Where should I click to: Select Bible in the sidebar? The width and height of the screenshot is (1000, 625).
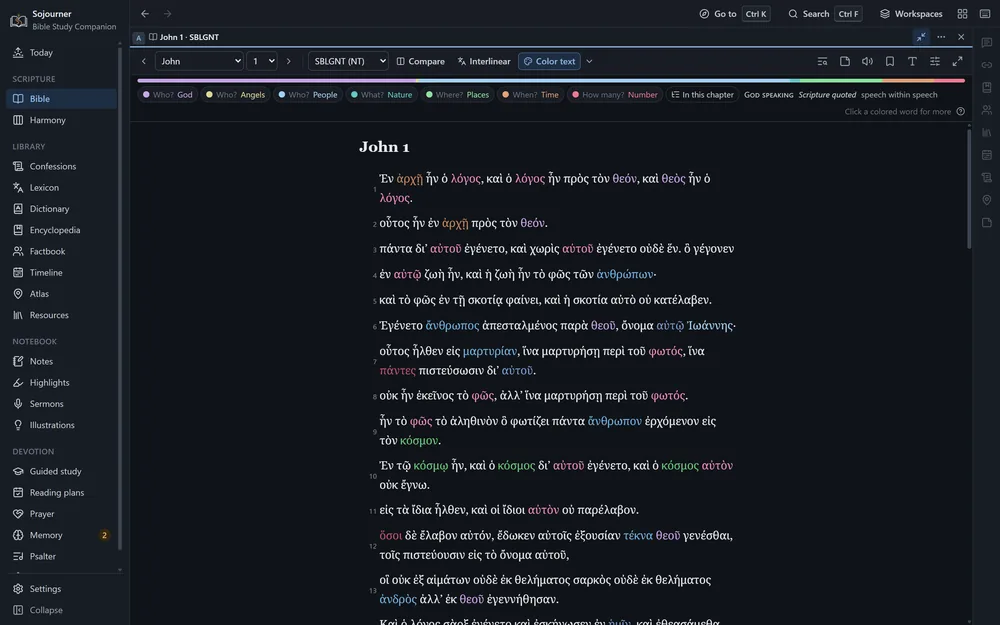[x=61, y=99]
